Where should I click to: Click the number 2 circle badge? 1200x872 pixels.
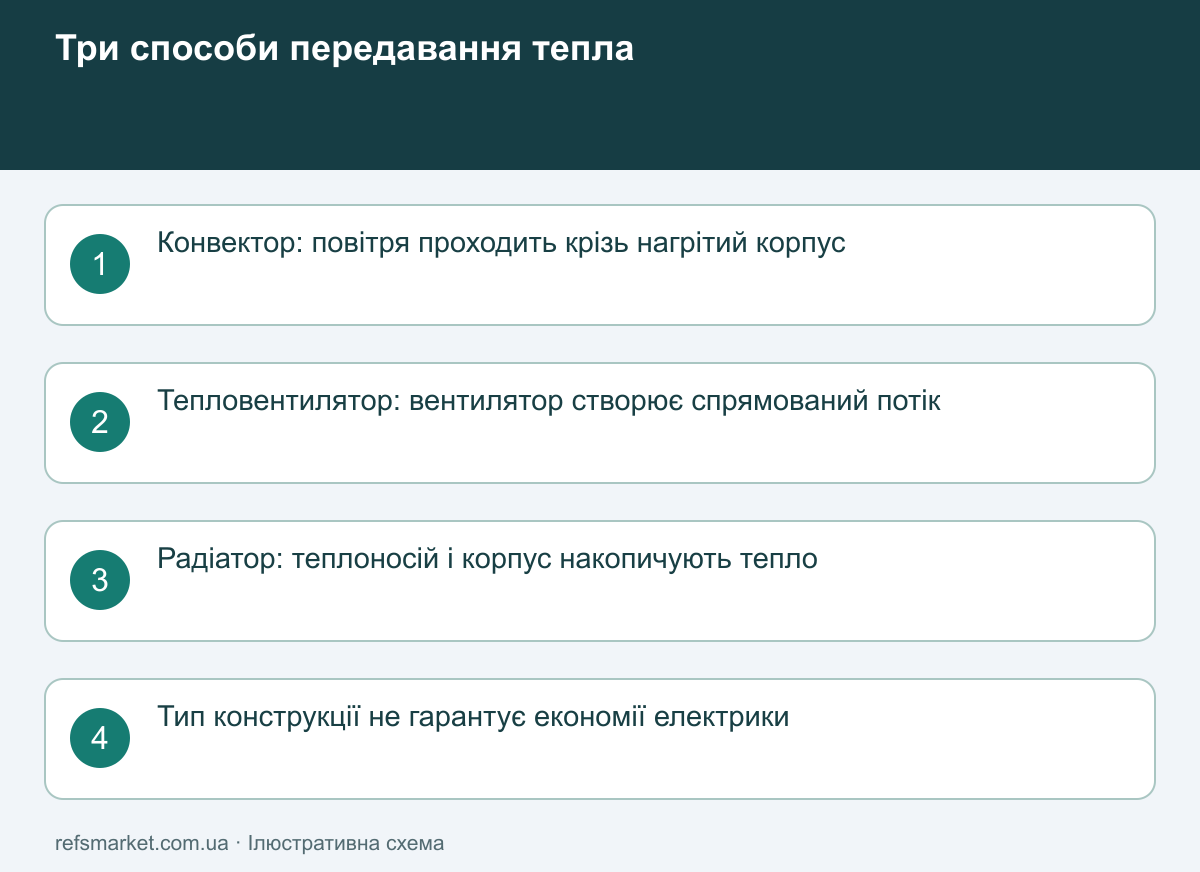click(100, 422)
